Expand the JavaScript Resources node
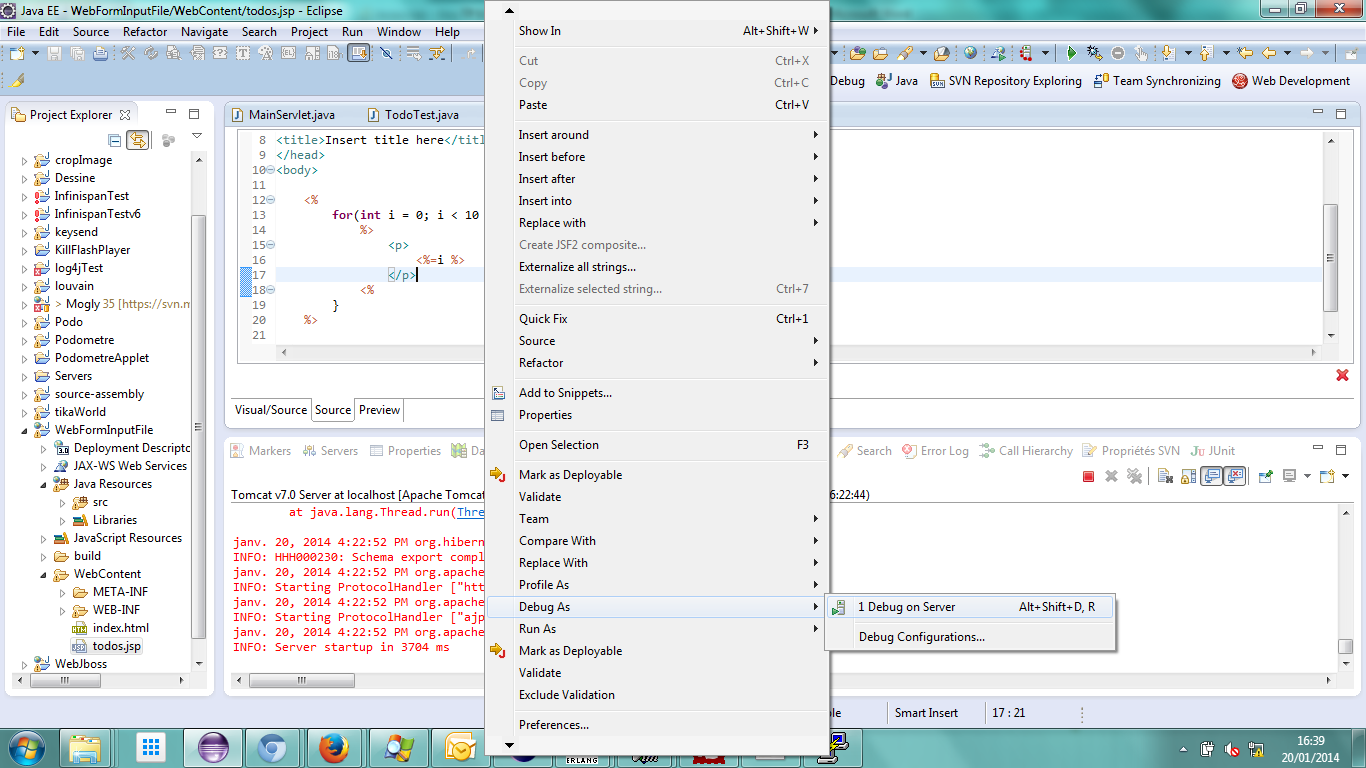 click(x=44, y=538)
